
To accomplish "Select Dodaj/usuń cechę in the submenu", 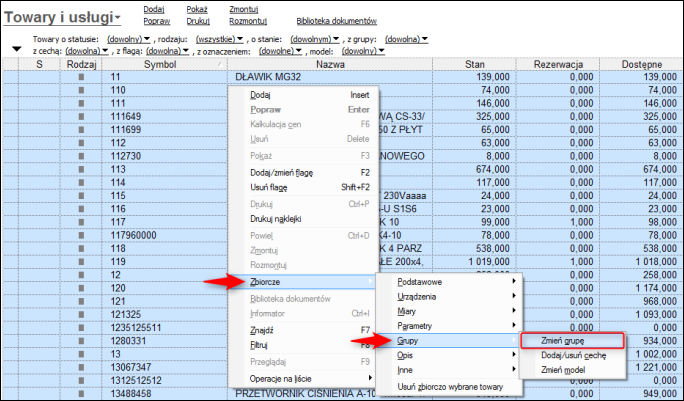I will point(572,355).
